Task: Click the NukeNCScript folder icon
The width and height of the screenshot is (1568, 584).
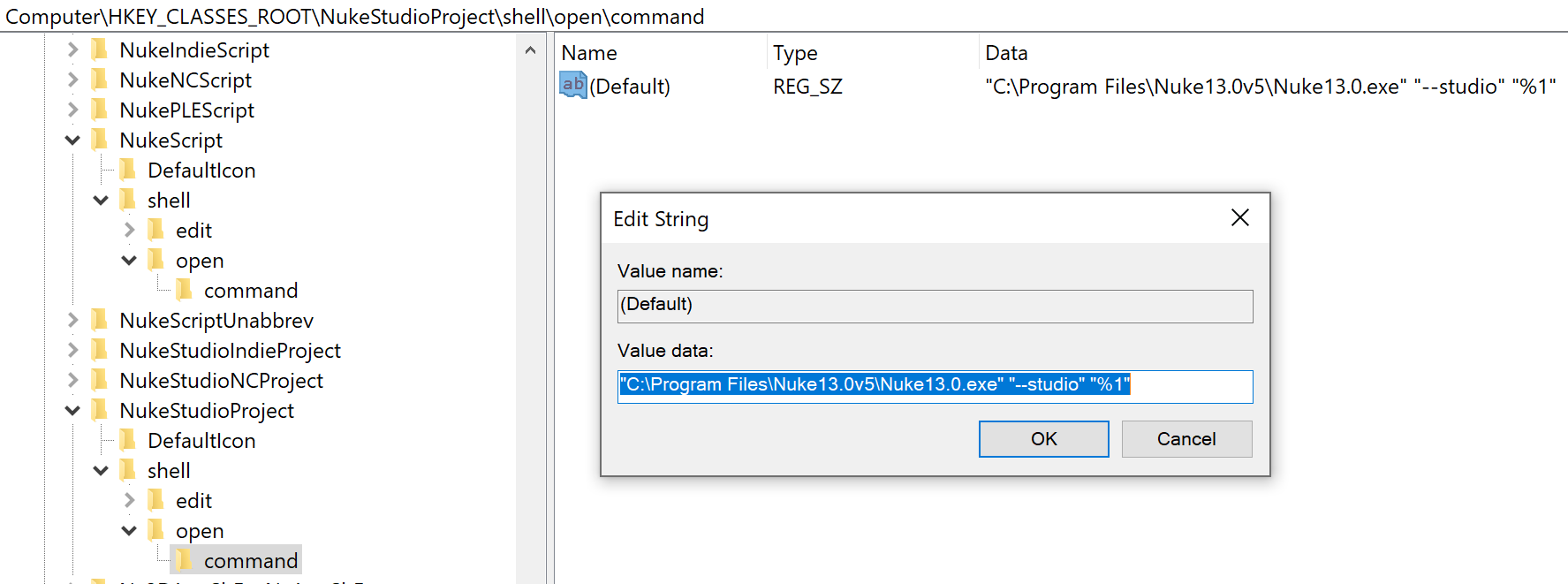Action: coord(100,80)
